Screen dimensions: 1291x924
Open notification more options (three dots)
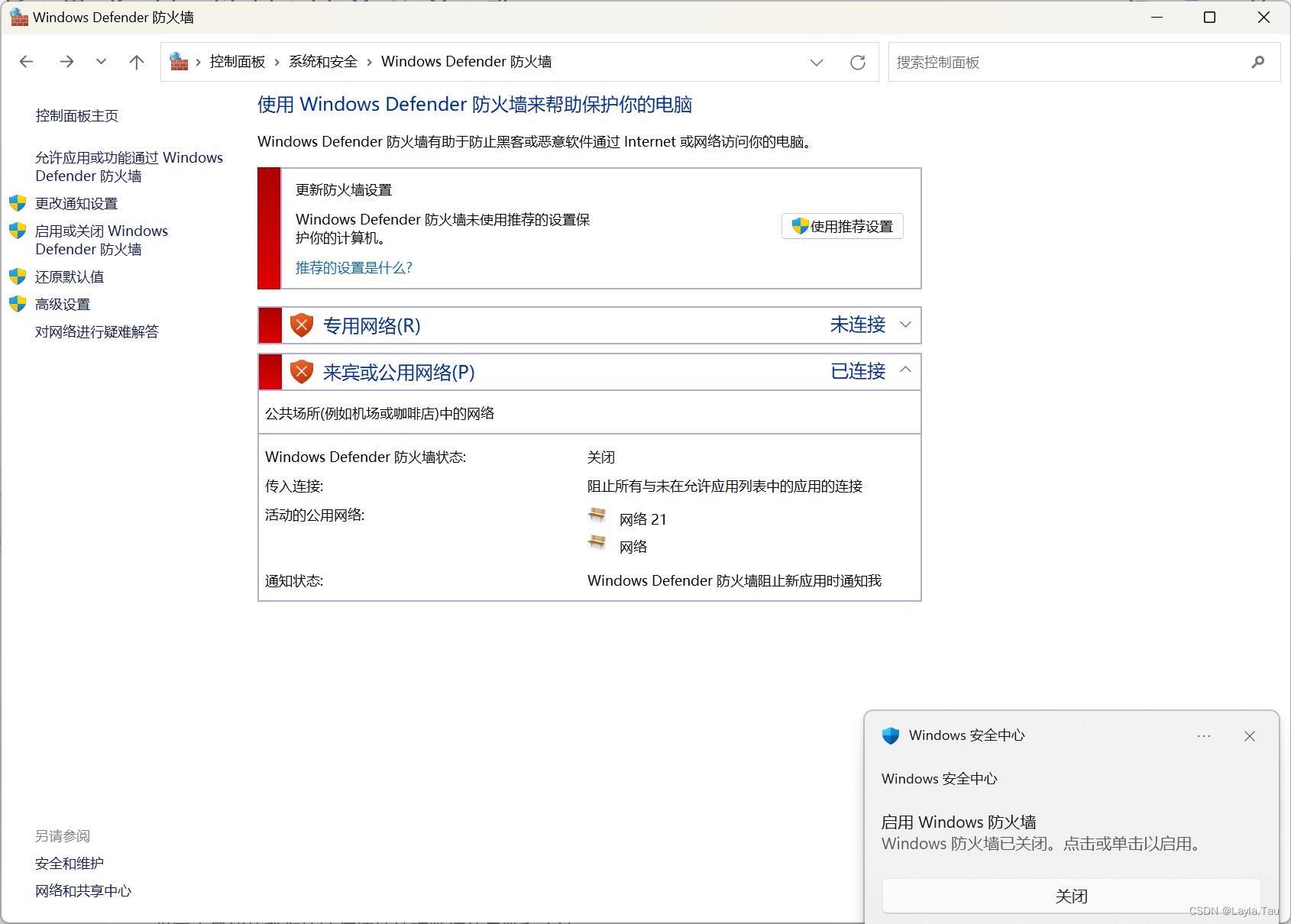click(1204, 736)
